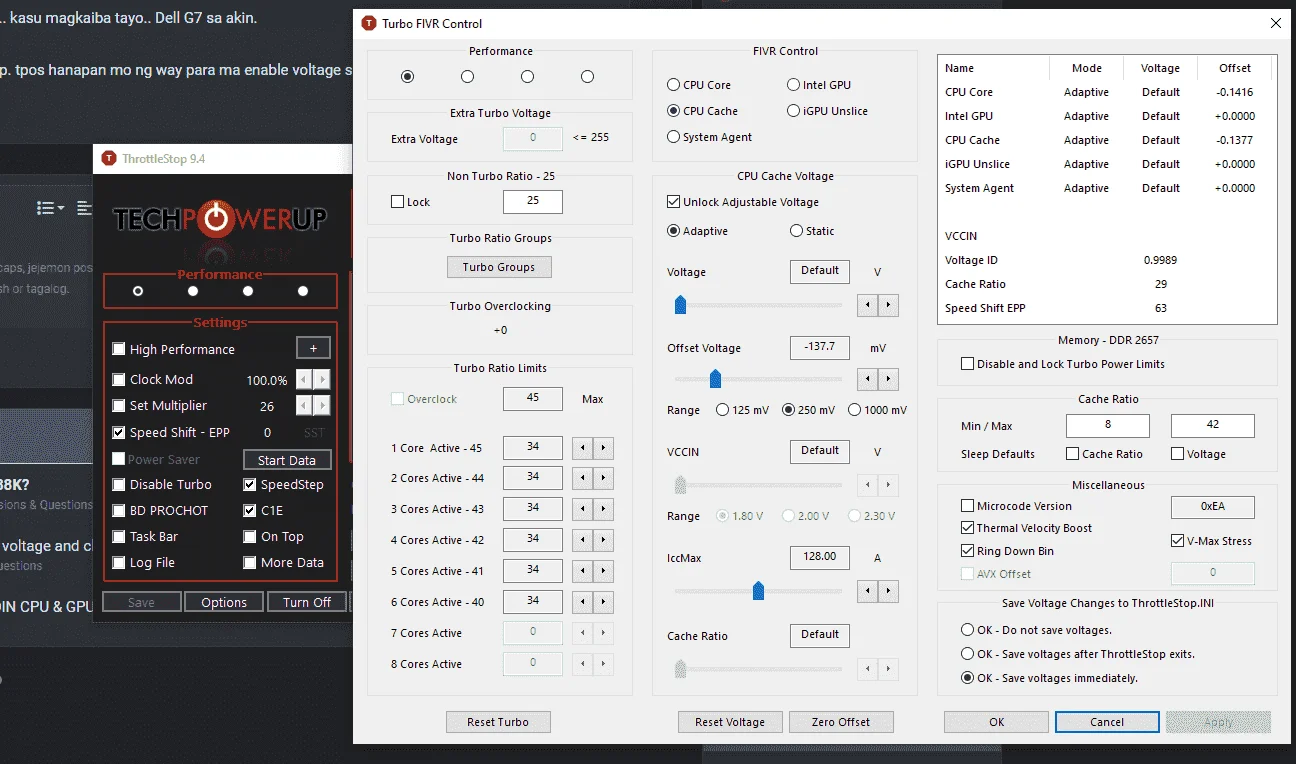
Task: Click left arrow next to IccMax slider
Action: click(868, 591)
